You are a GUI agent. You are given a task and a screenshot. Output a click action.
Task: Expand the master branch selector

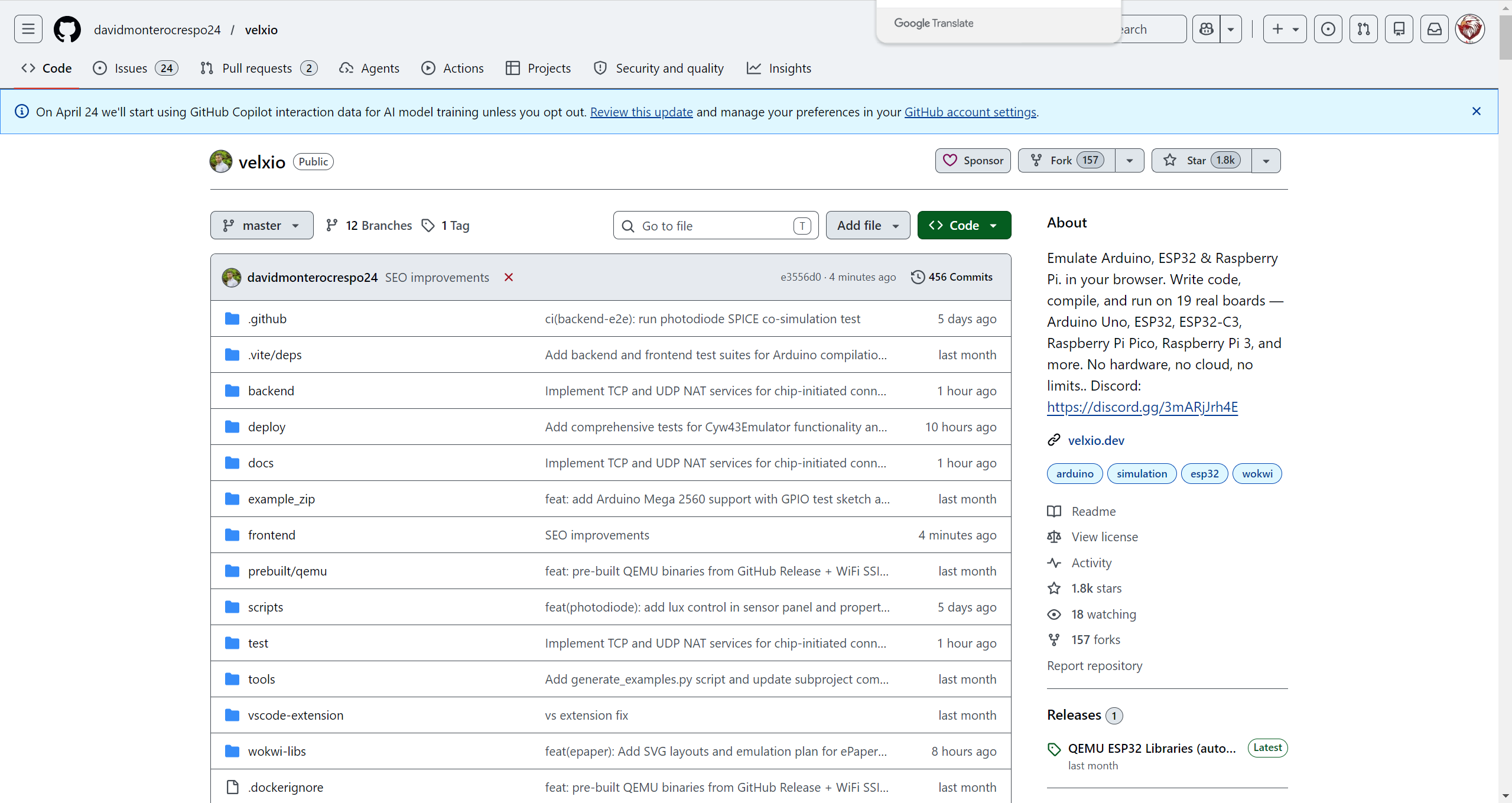click(x=261, y=225)
